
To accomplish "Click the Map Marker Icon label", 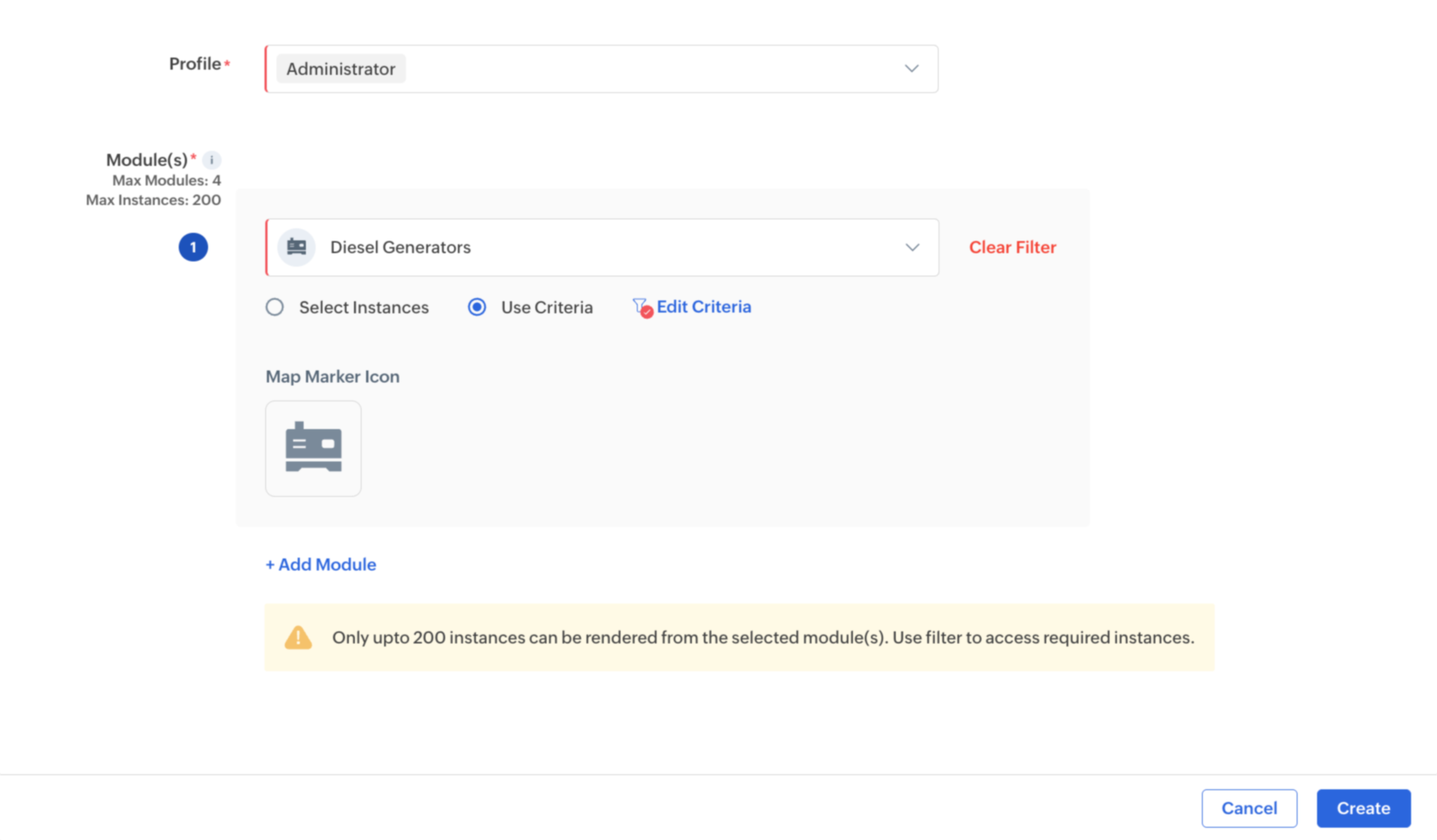I will (333, 377).
